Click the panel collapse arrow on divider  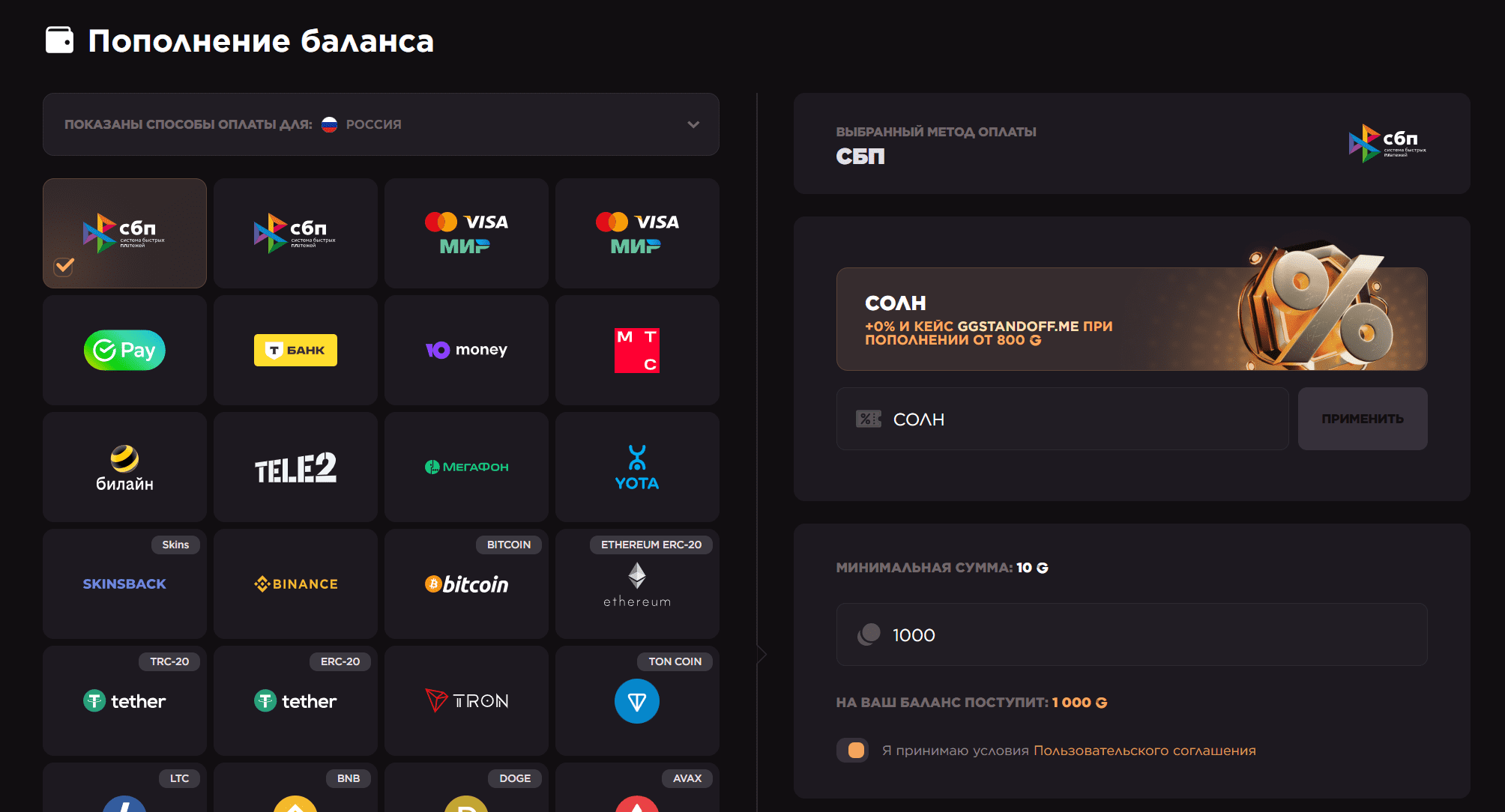761,654
